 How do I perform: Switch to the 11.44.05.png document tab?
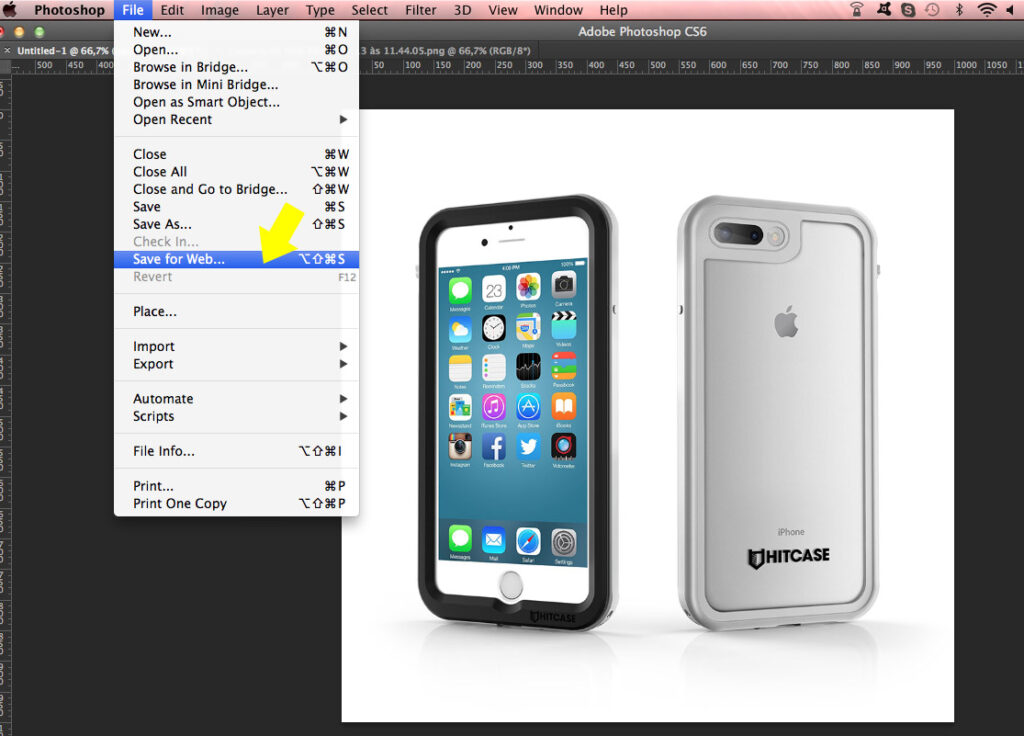[447, 50]
